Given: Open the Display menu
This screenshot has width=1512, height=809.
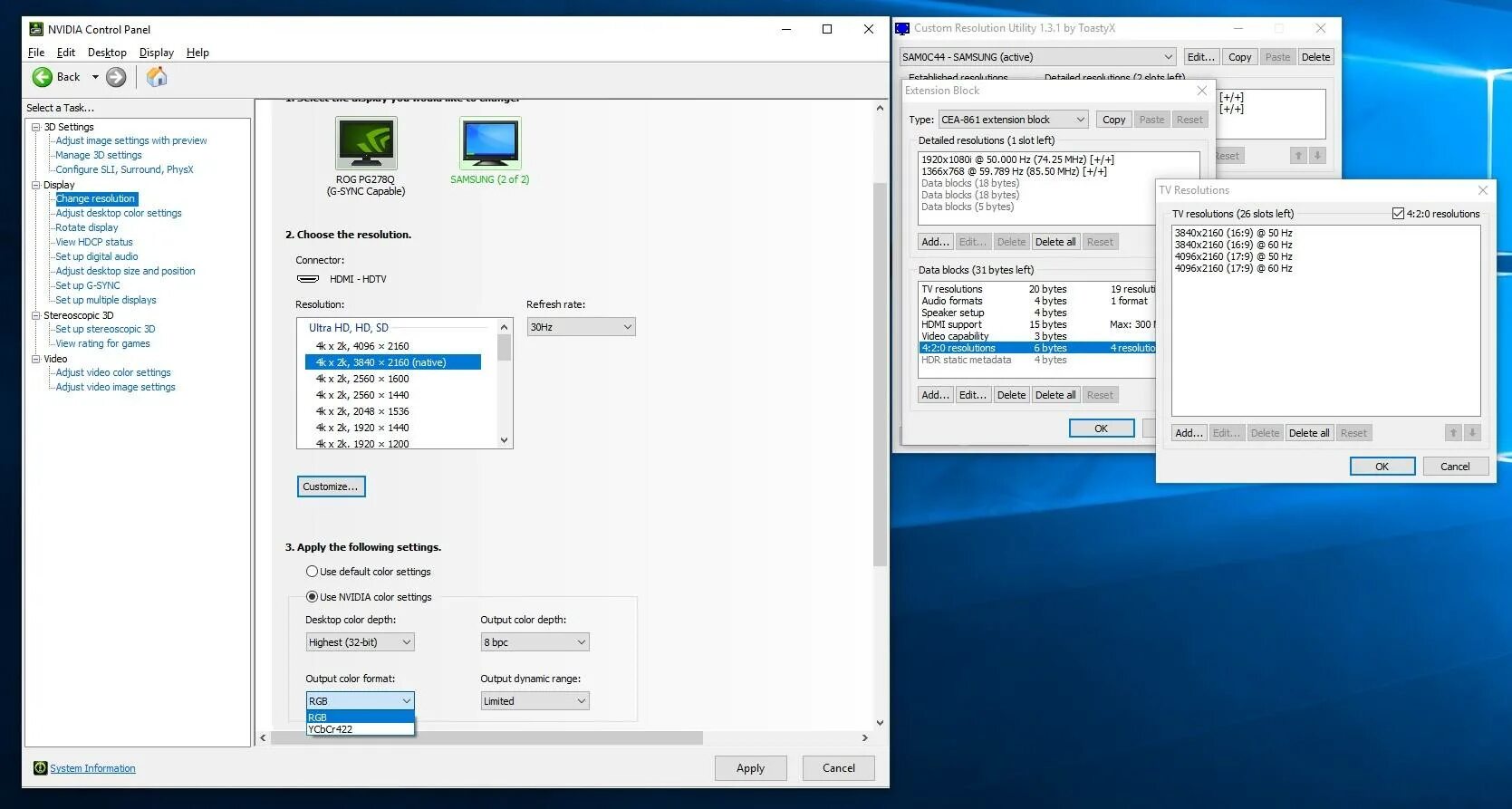Looking at the screenshot, I should (156, 53).
